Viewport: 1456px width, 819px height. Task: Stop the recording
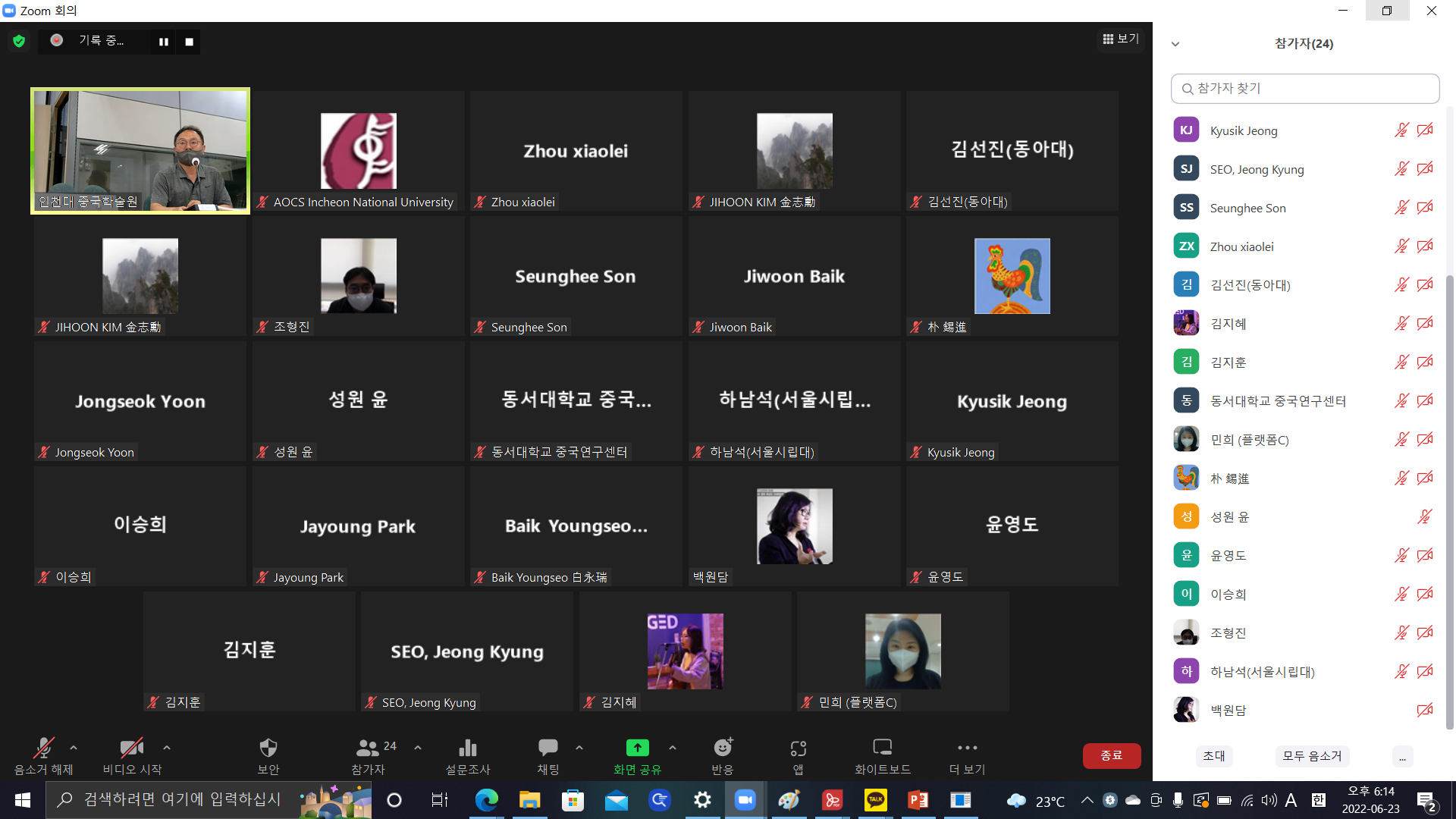click(189, 42)
